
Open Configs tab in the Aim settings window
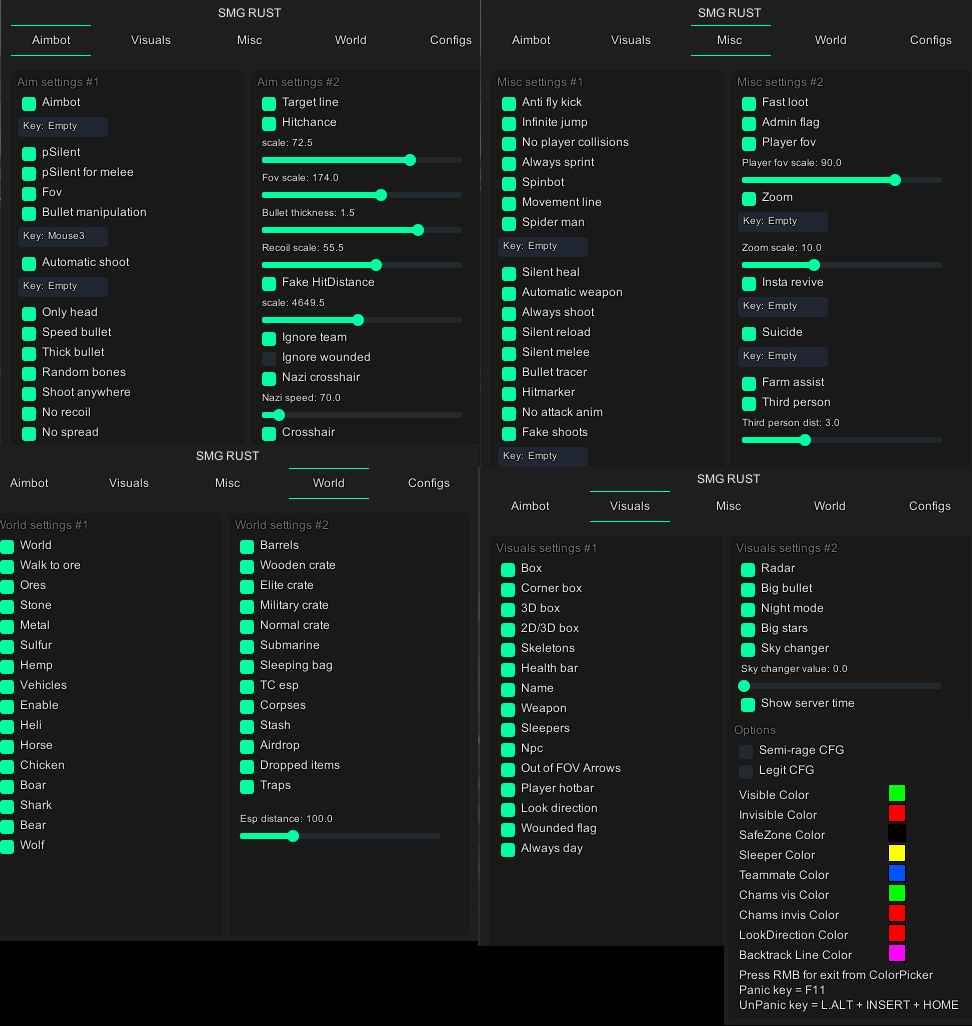point(450,40)
